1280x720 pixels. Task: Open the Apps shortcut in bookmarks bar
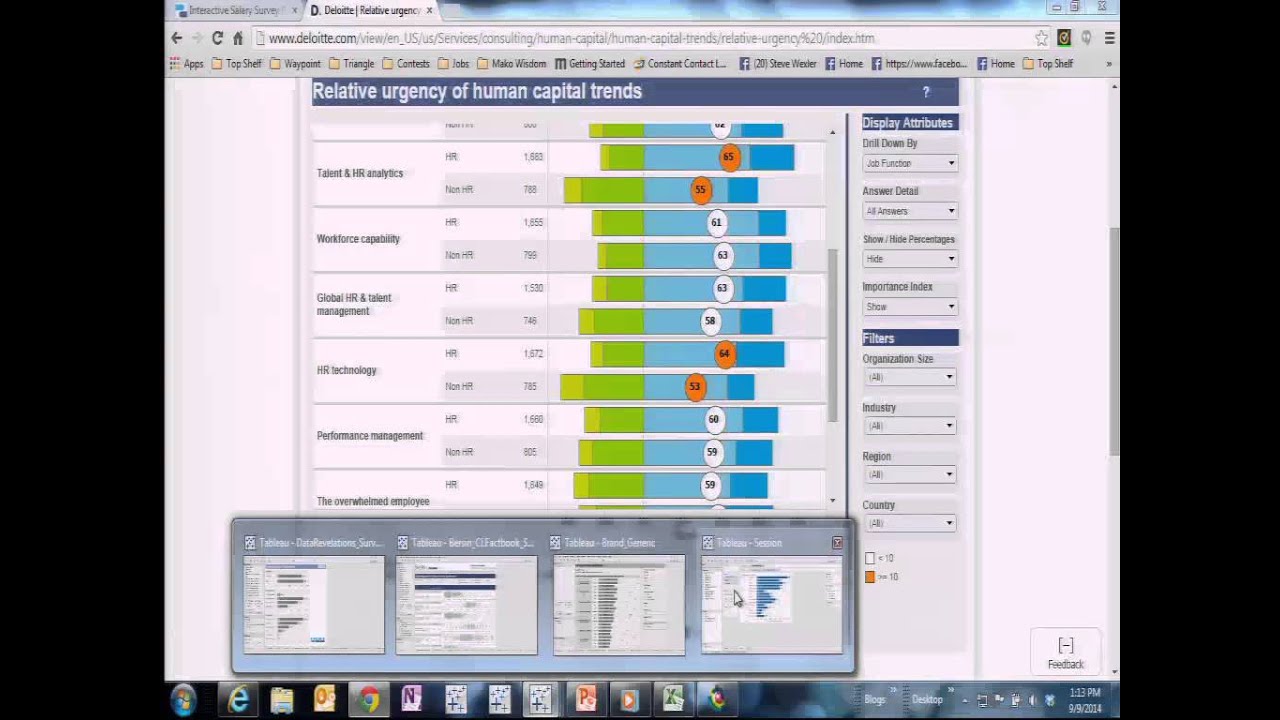coord(186,64)
